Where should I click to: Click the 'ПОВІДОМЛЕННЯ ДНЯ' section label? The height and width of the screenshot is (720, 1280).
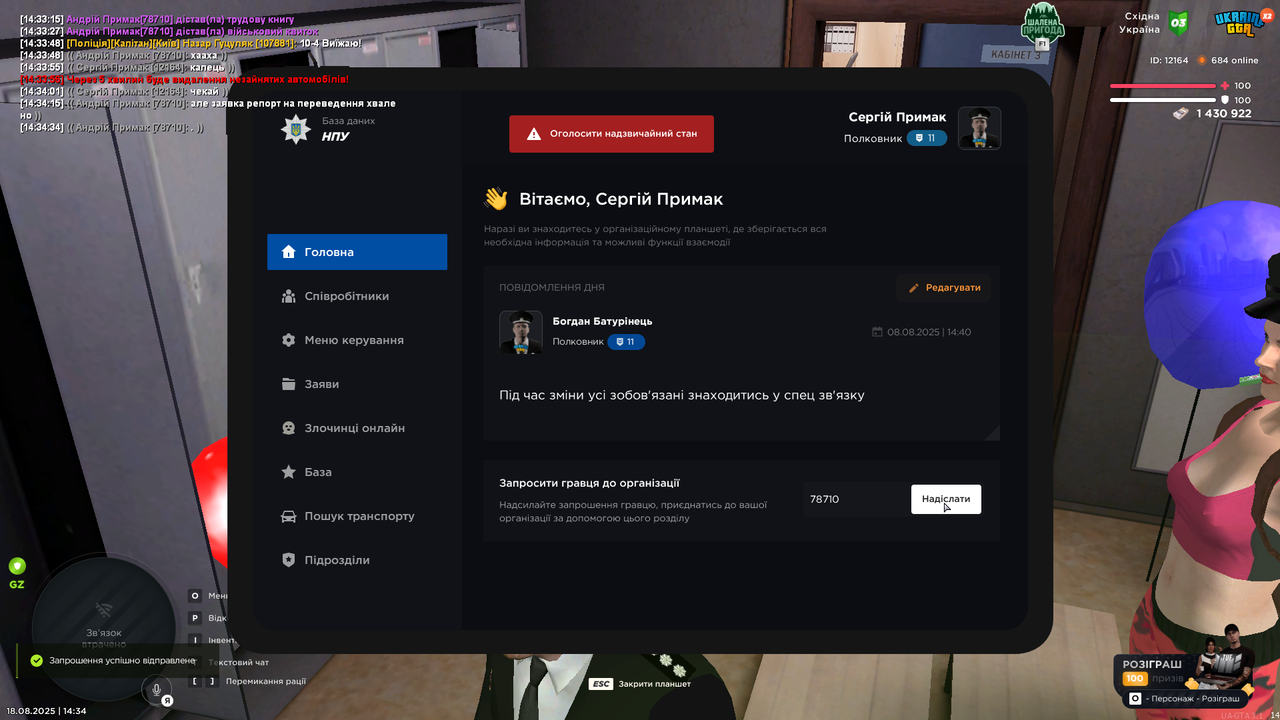pyautogui.click(x=552, y=288)
